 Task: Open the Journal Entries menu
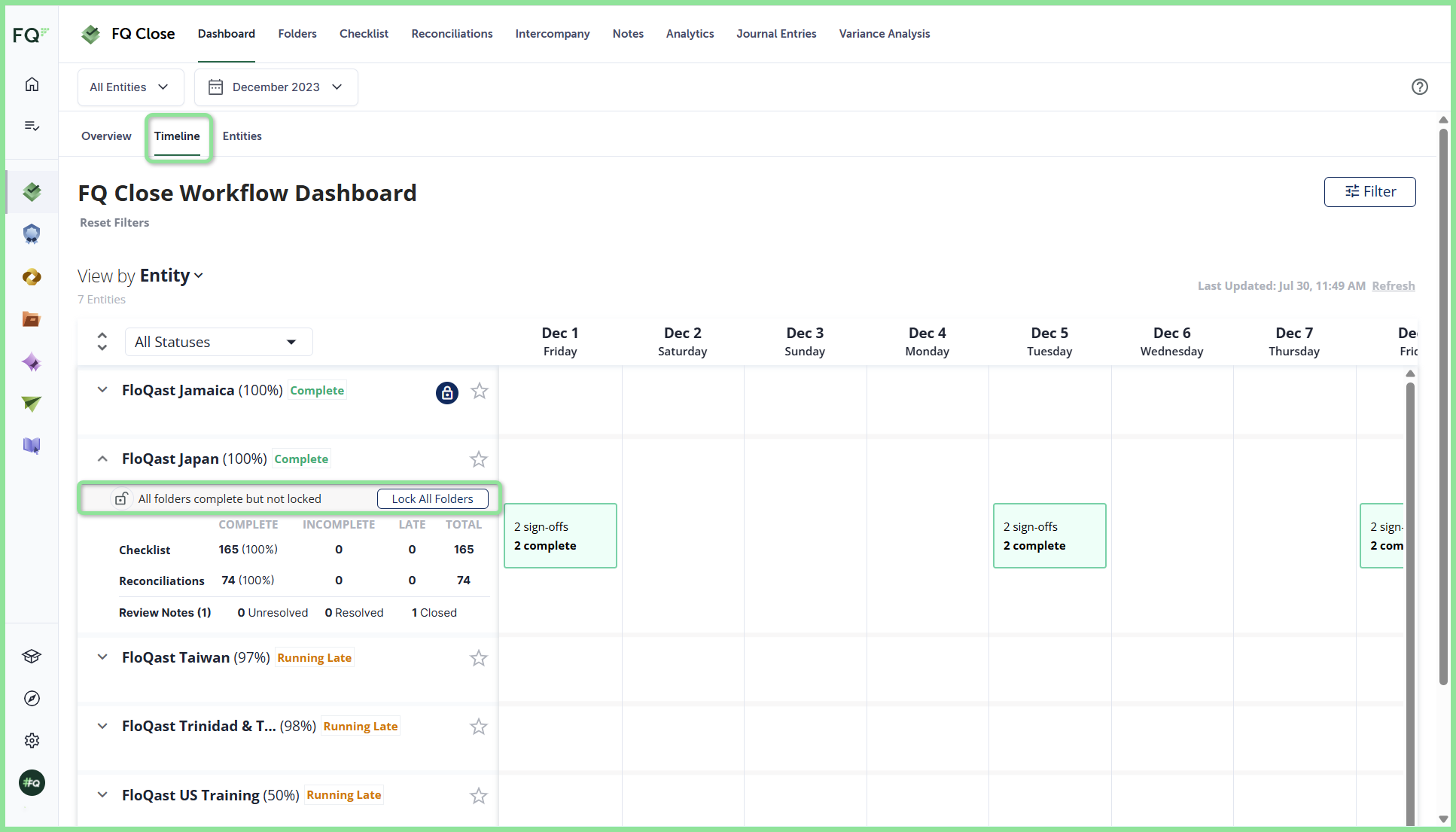776,34
